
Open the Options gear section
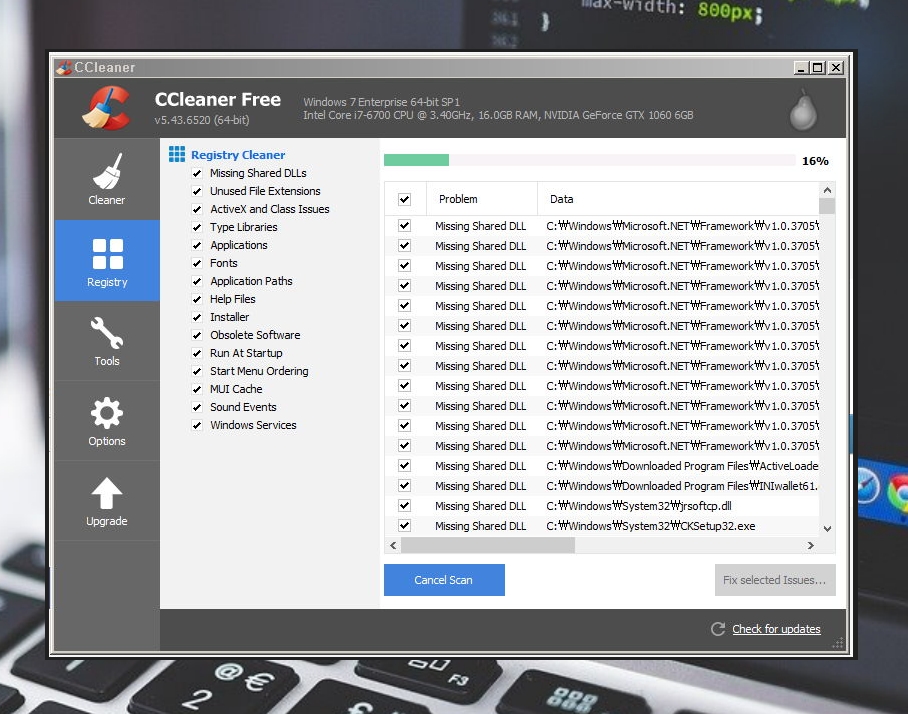click(107, 420)
